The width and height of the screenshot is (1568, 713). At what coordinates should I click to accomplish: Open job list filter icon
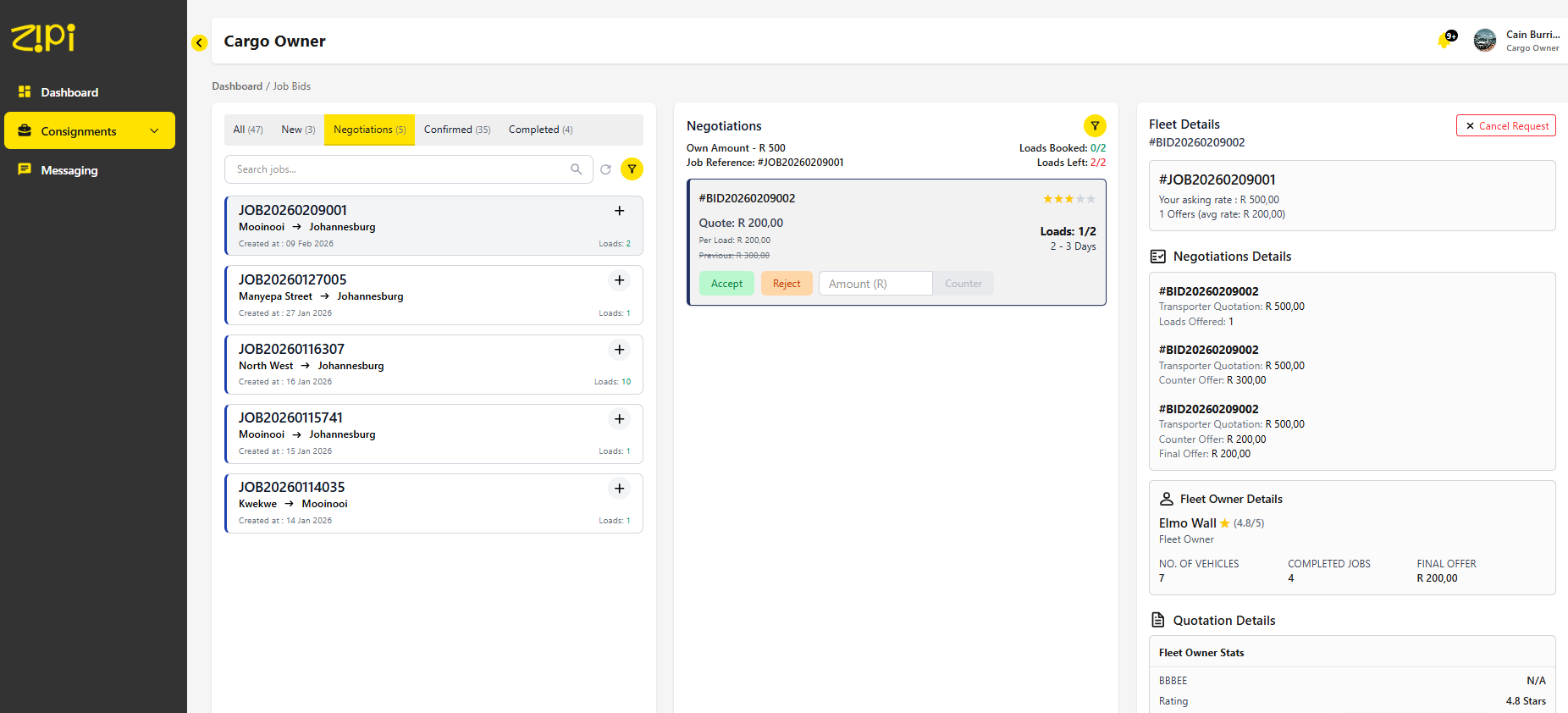tap(632, 169)
